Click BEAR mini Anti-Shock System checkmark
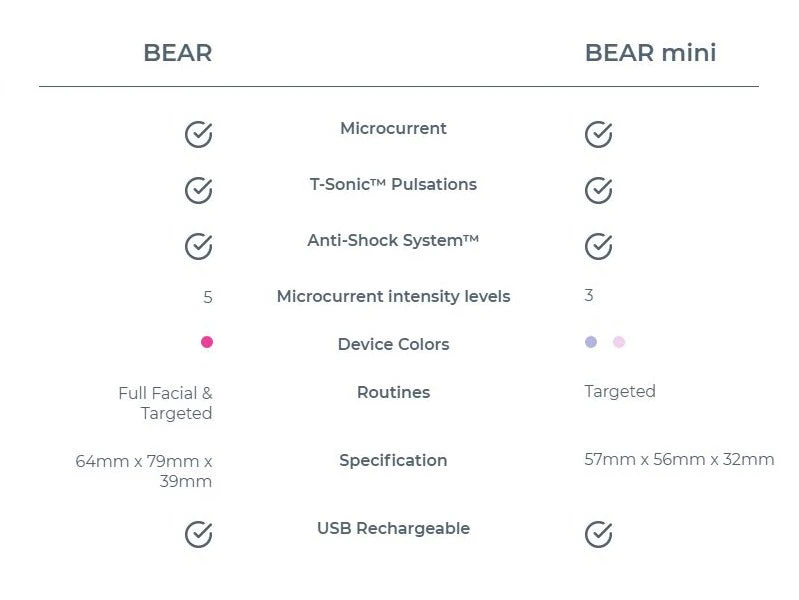Screen dimensions: 799x600 click(x=598, y=246)
